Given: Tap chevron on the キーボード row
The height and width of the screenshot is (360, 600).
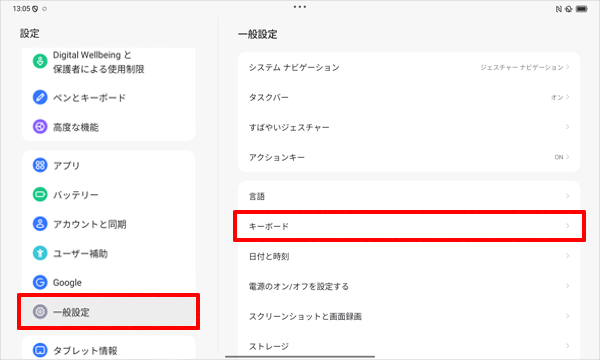Looking at the screenshot, I should 567,226.
